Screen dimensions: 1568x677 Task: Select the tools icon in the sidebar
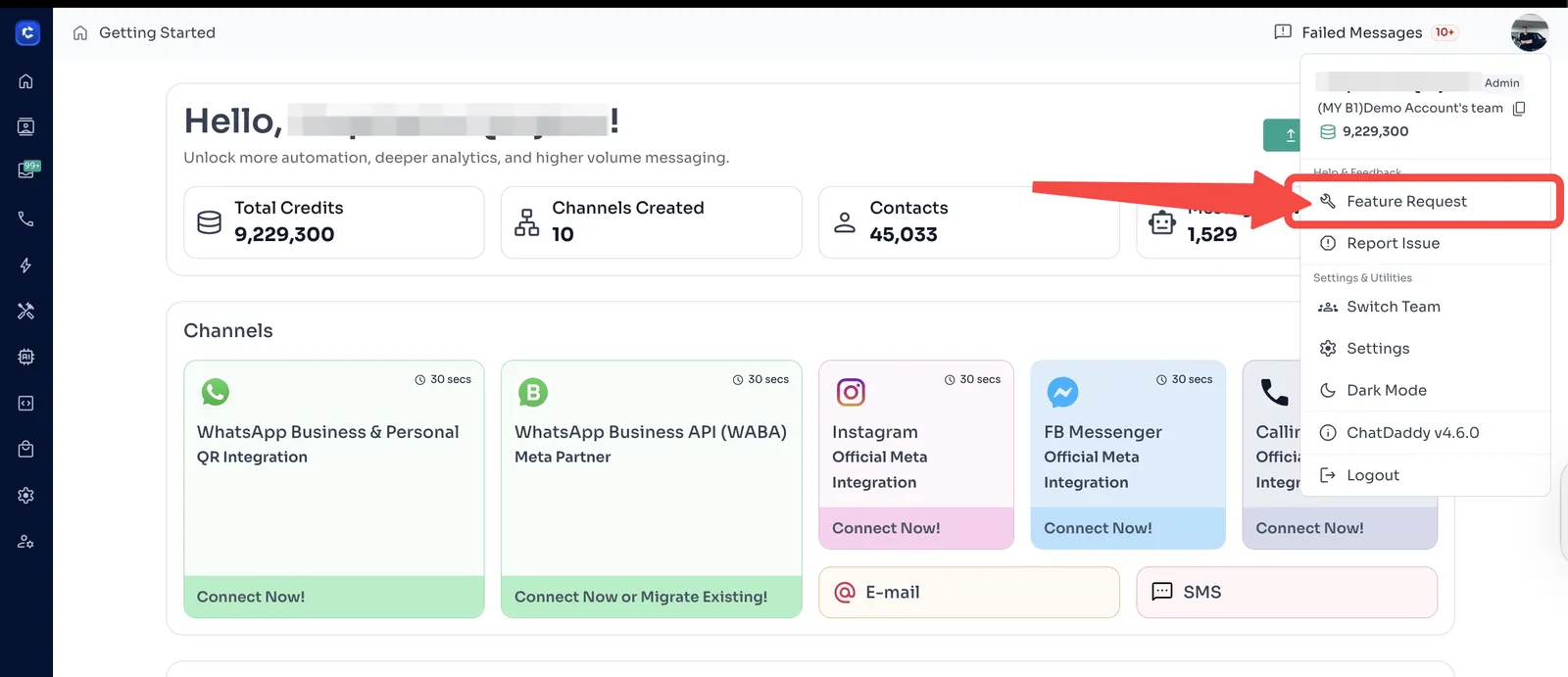(26, 311)
